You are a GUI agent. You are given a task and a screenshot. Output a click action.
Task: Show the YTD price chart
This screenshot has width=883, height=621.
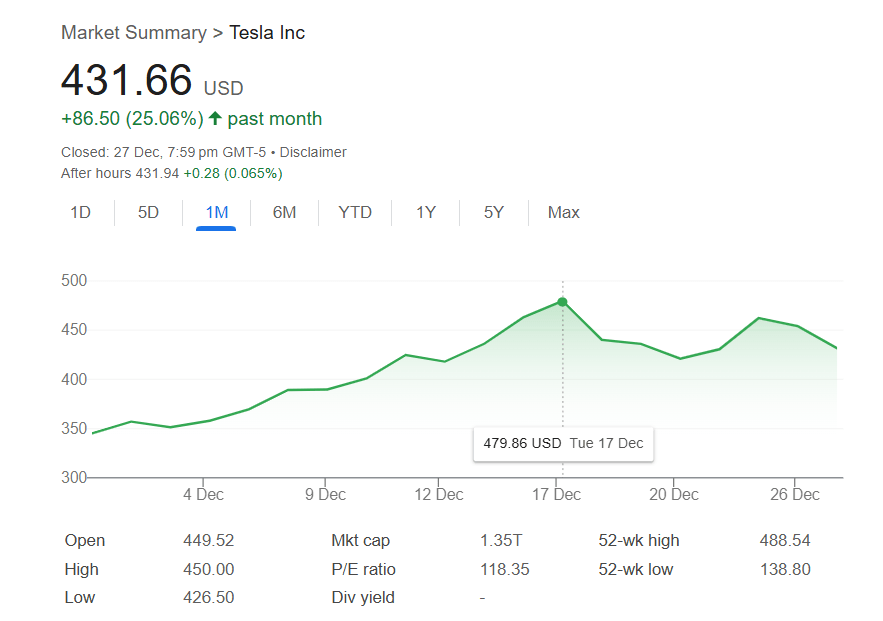(x=355, y=212)
